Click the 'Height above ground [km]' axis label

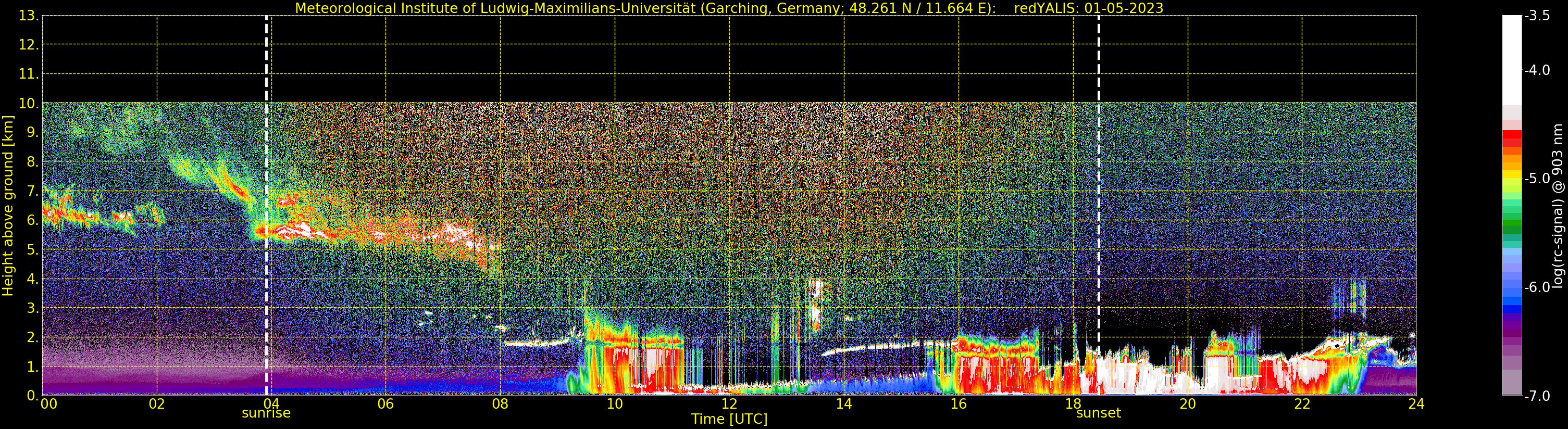click(8, 206)
